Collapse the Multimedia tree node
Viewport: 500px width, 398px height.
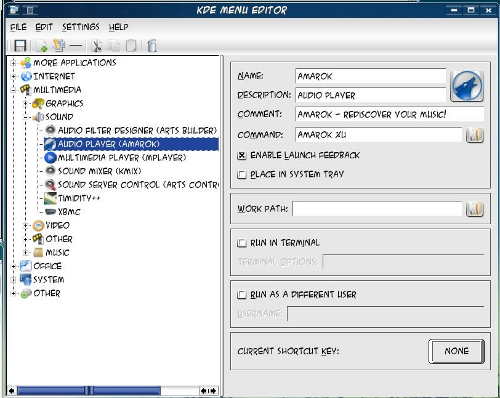13,90
